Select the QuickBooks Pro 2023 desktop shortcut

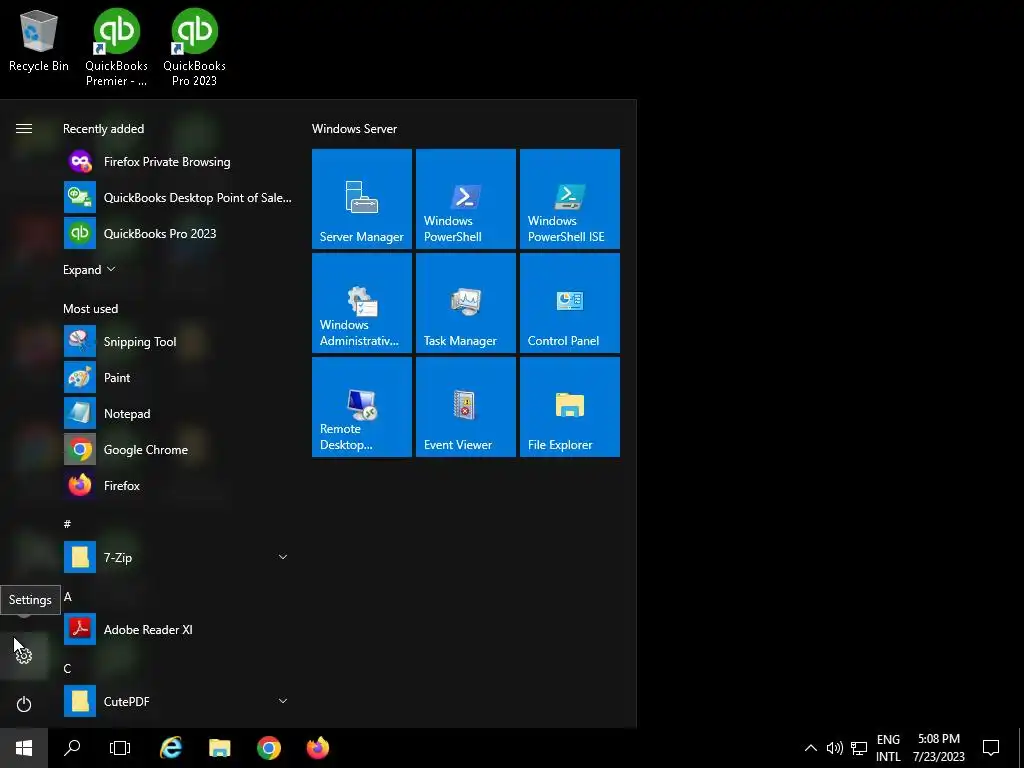(195, 48)
